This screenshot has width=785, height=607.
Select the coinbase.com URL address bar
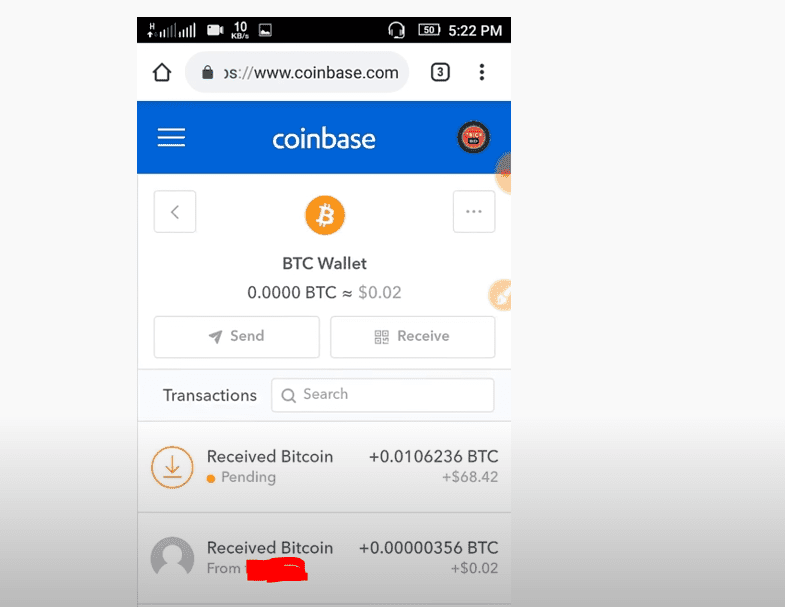[x=297, y=72]
